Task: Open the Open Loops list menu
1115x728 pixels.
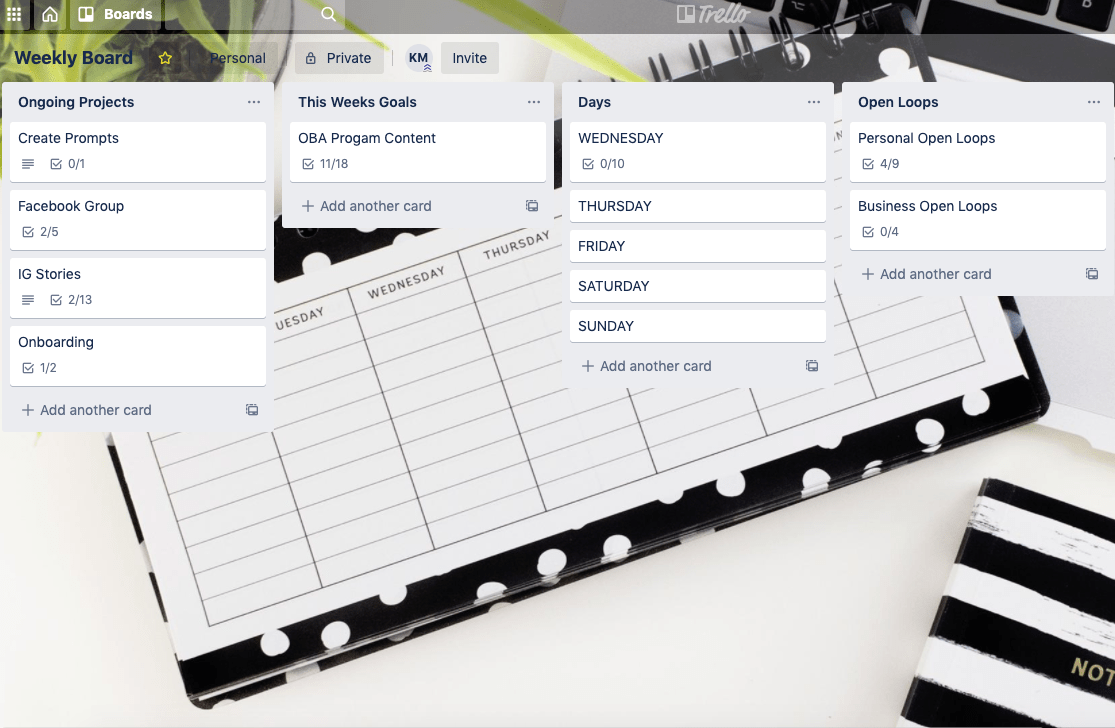Action: (1094, 102)
